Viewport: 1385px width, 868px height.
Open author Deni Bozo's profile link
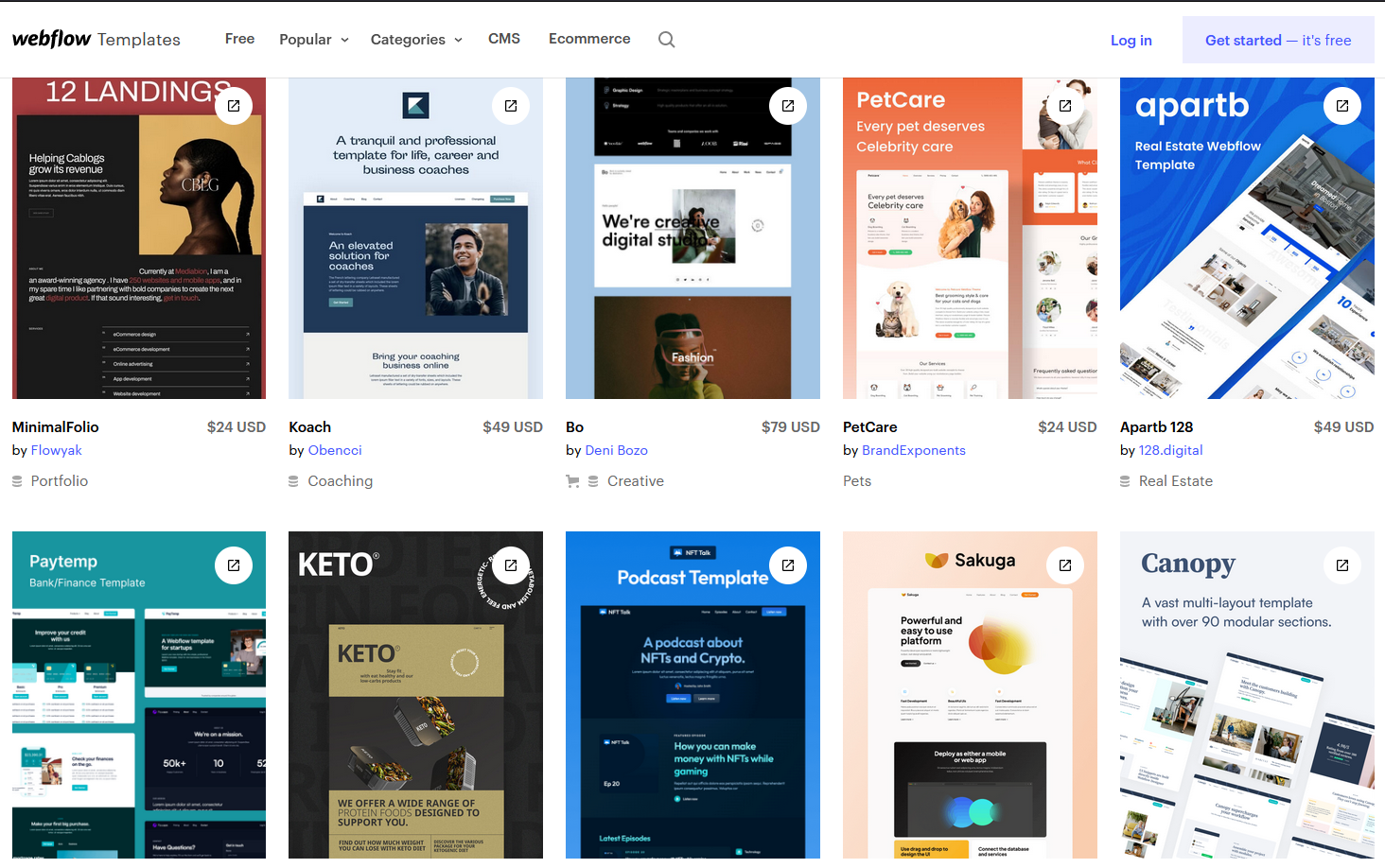617,450
